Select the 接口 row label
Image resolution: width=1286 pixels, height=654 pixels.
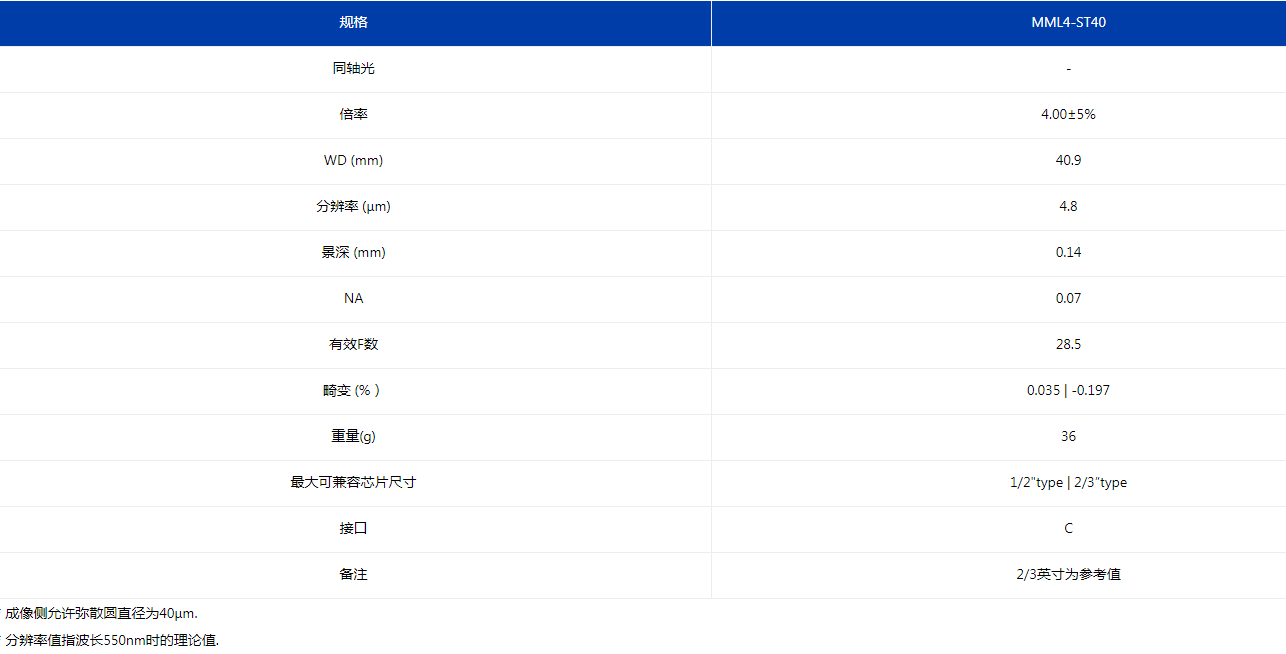(x=354, y=529)
